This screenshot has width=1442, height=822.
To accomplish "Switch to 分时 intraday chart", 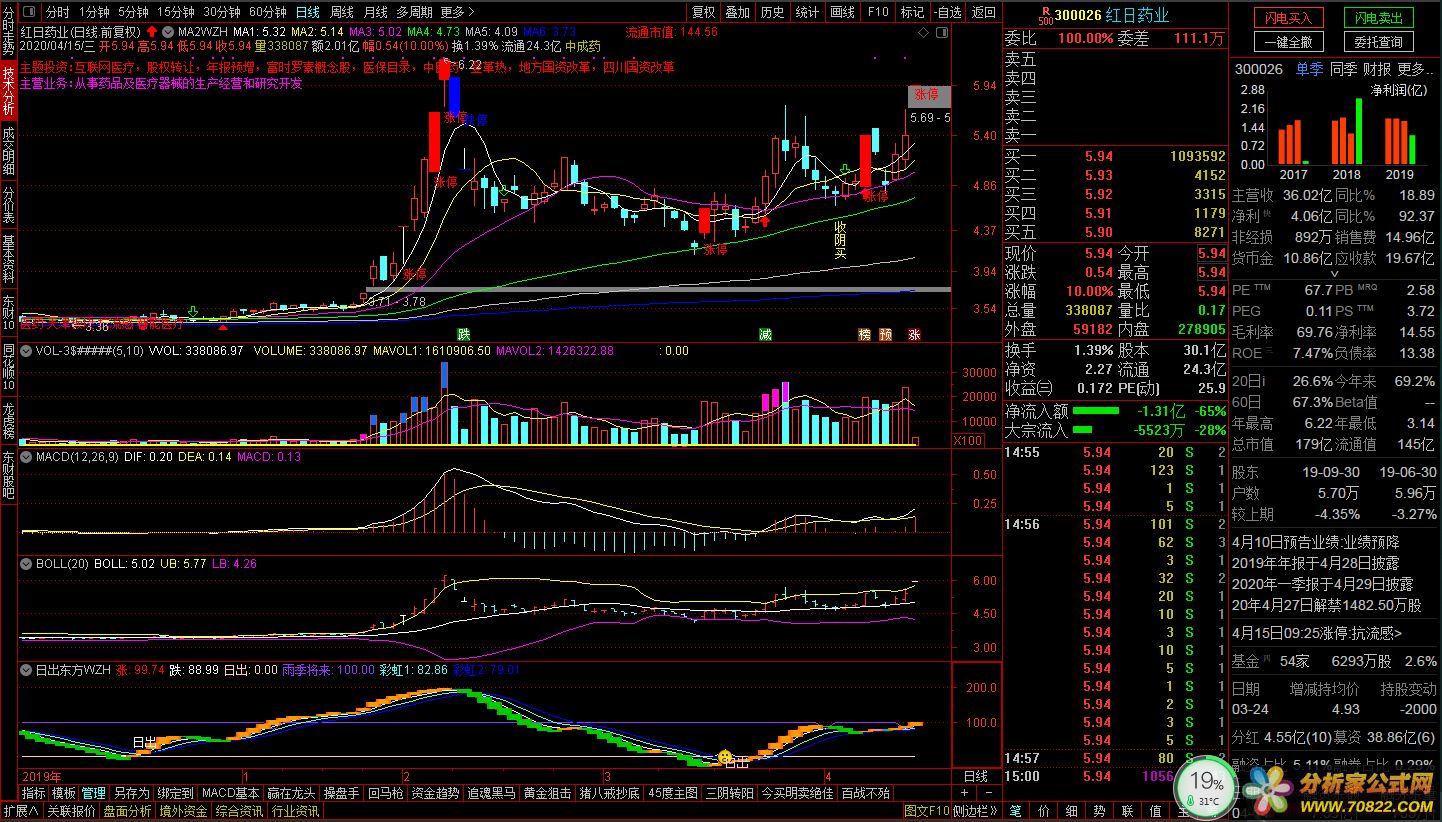I will pyautogui.click(x=58, y=12).
